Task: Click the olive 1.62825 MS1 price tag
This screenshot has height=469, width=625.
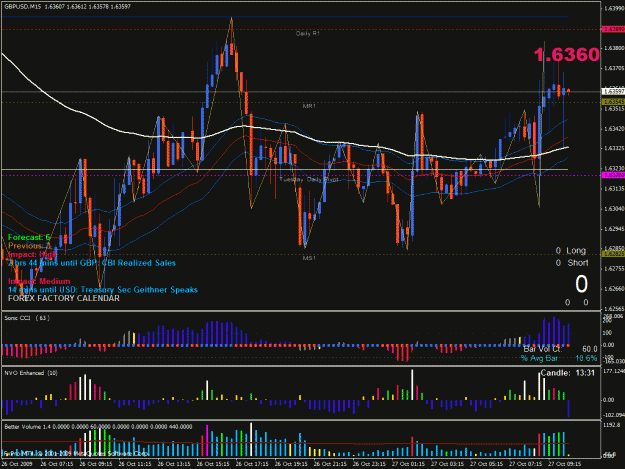Action: pos(613,254)
